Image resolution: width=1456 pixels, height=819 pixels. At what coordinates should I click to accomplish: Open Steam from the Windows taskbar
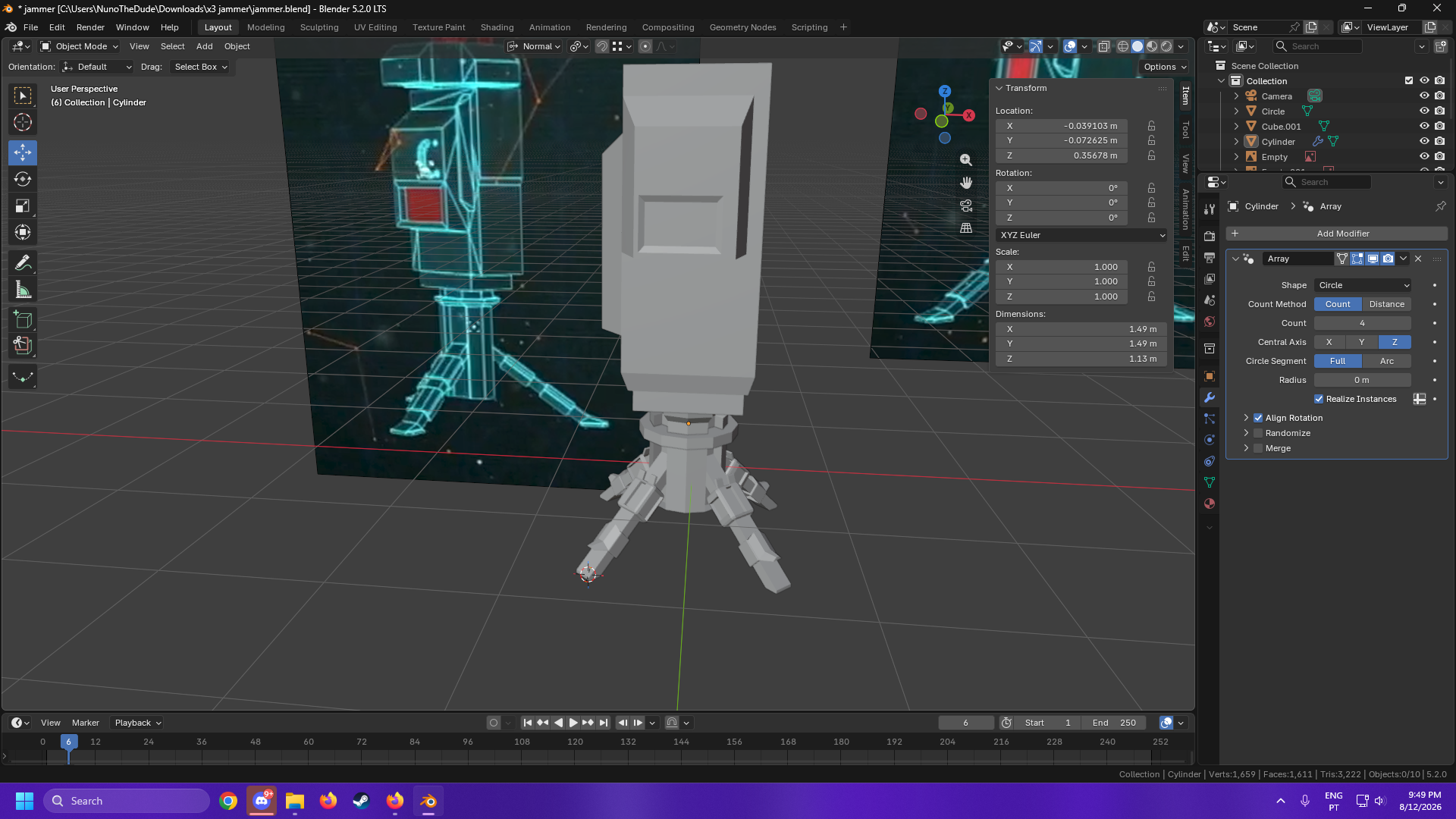362,801
